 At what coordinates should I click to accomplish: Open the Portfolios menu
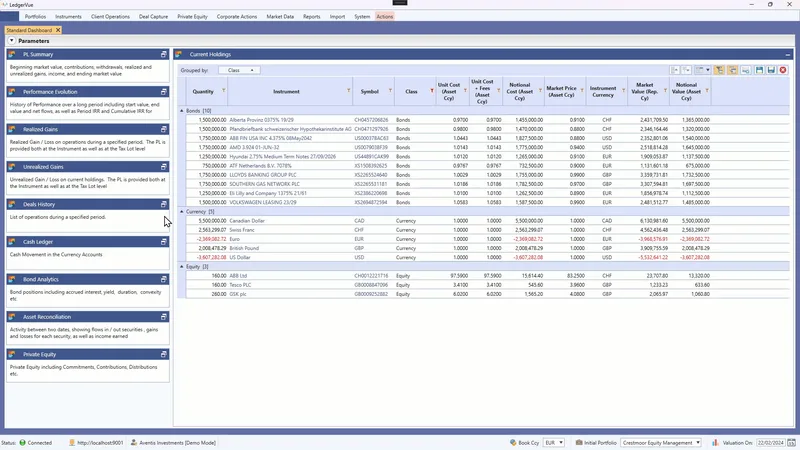point(35,16)
